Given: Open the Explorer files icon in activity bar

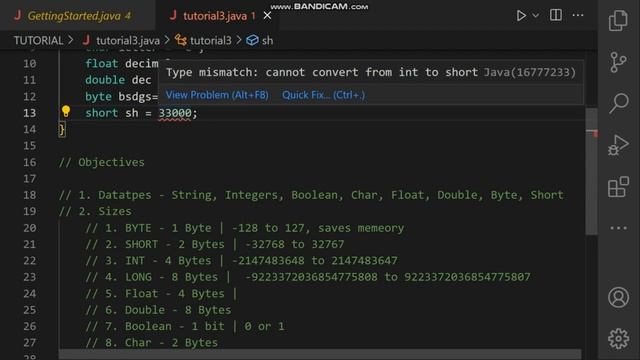Looking at the screenshot, I should click(x=618, y=20).
